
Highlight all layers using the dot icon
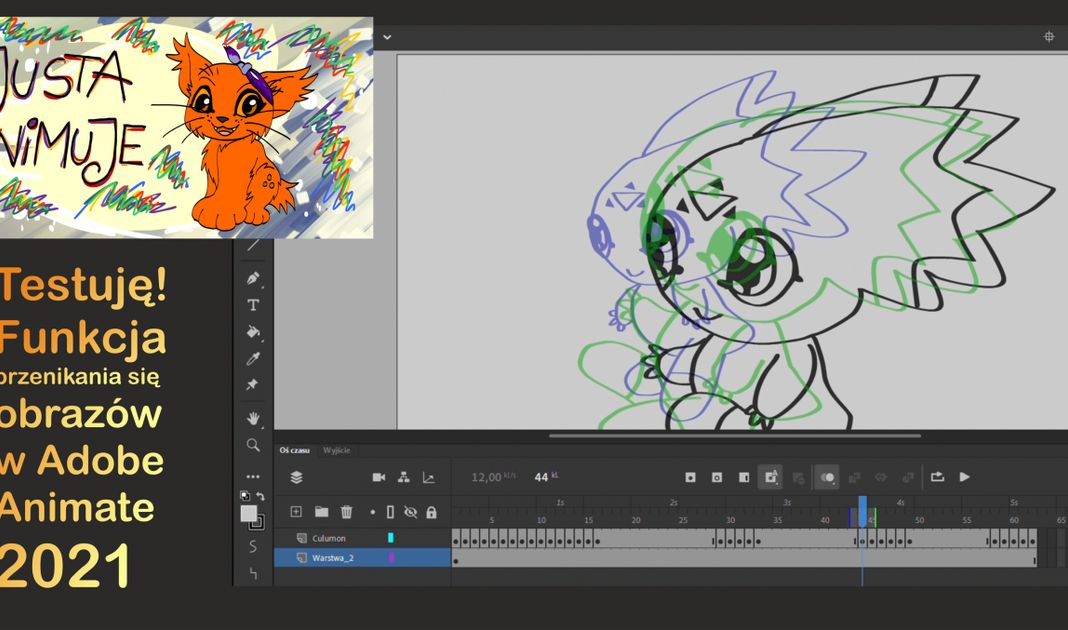click(x=373, y=512)
